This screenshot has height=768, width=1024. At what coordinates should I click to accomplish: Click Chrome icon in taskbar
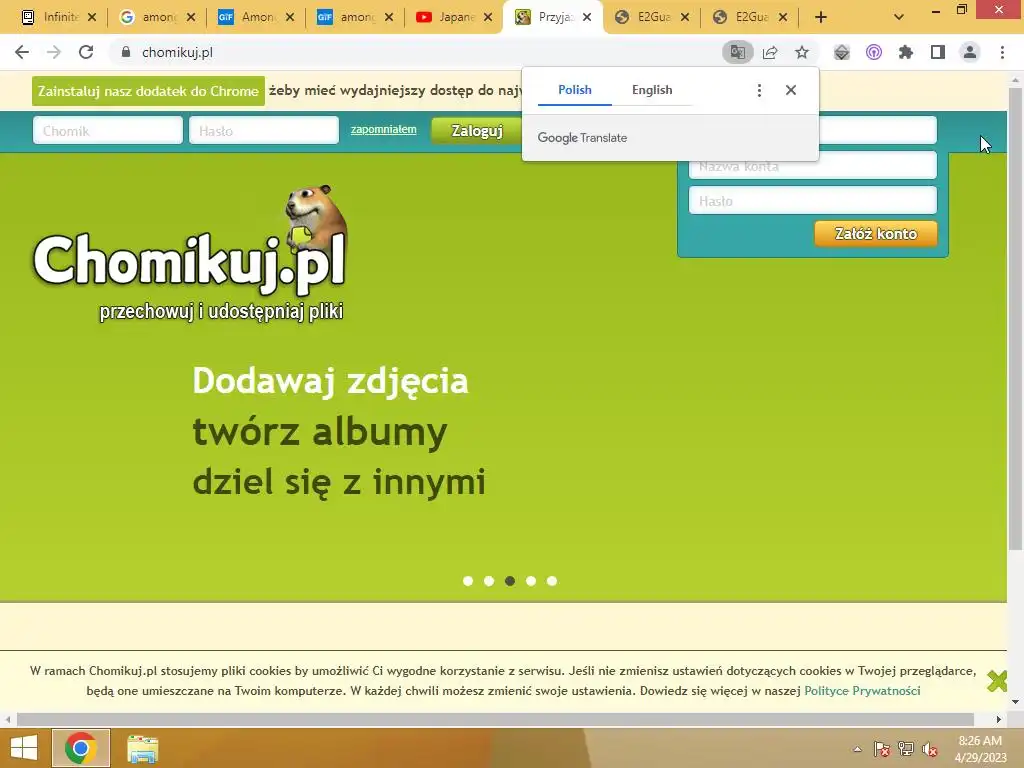click(80, 748)
